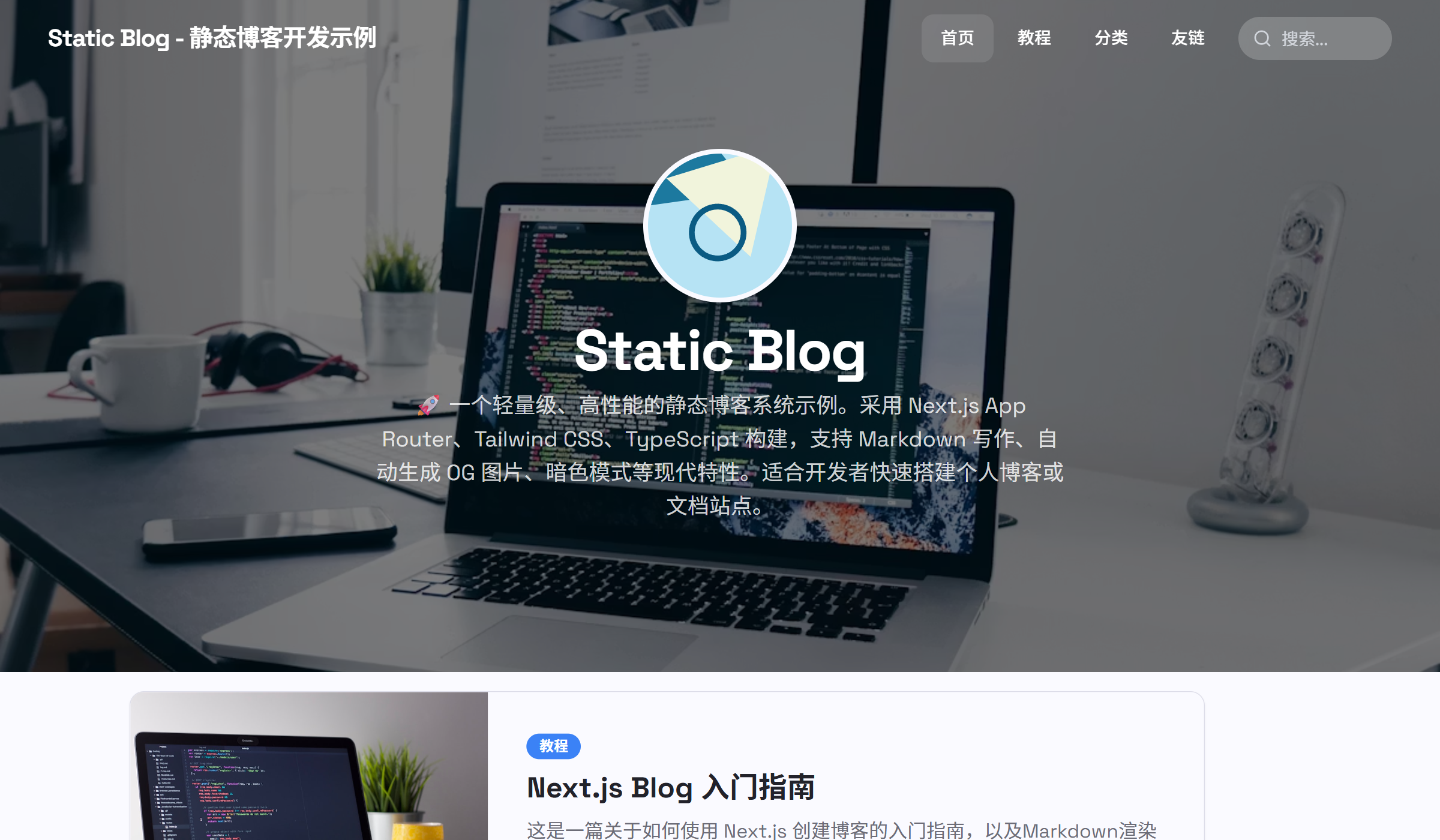Click the circular compass avatar logo

pos(720,226)
